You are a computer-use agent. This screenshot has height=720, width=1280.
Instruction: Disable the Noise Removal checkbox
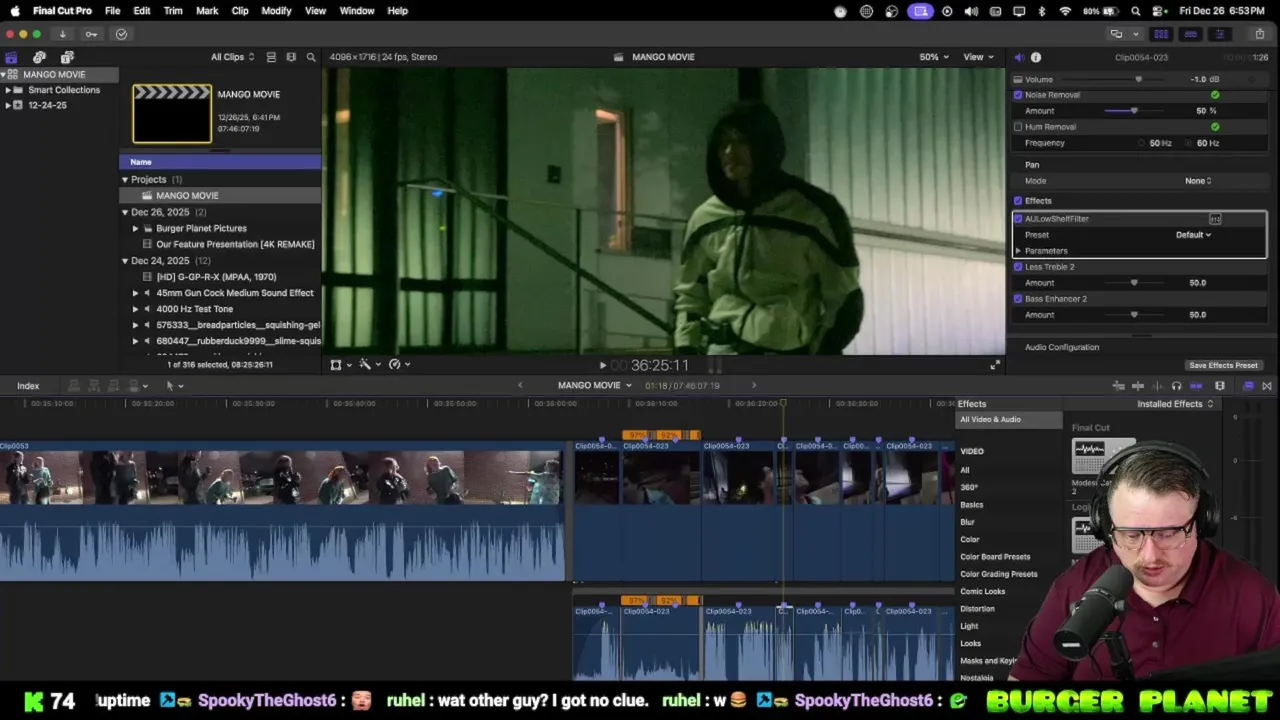(x=1018, y=95)
